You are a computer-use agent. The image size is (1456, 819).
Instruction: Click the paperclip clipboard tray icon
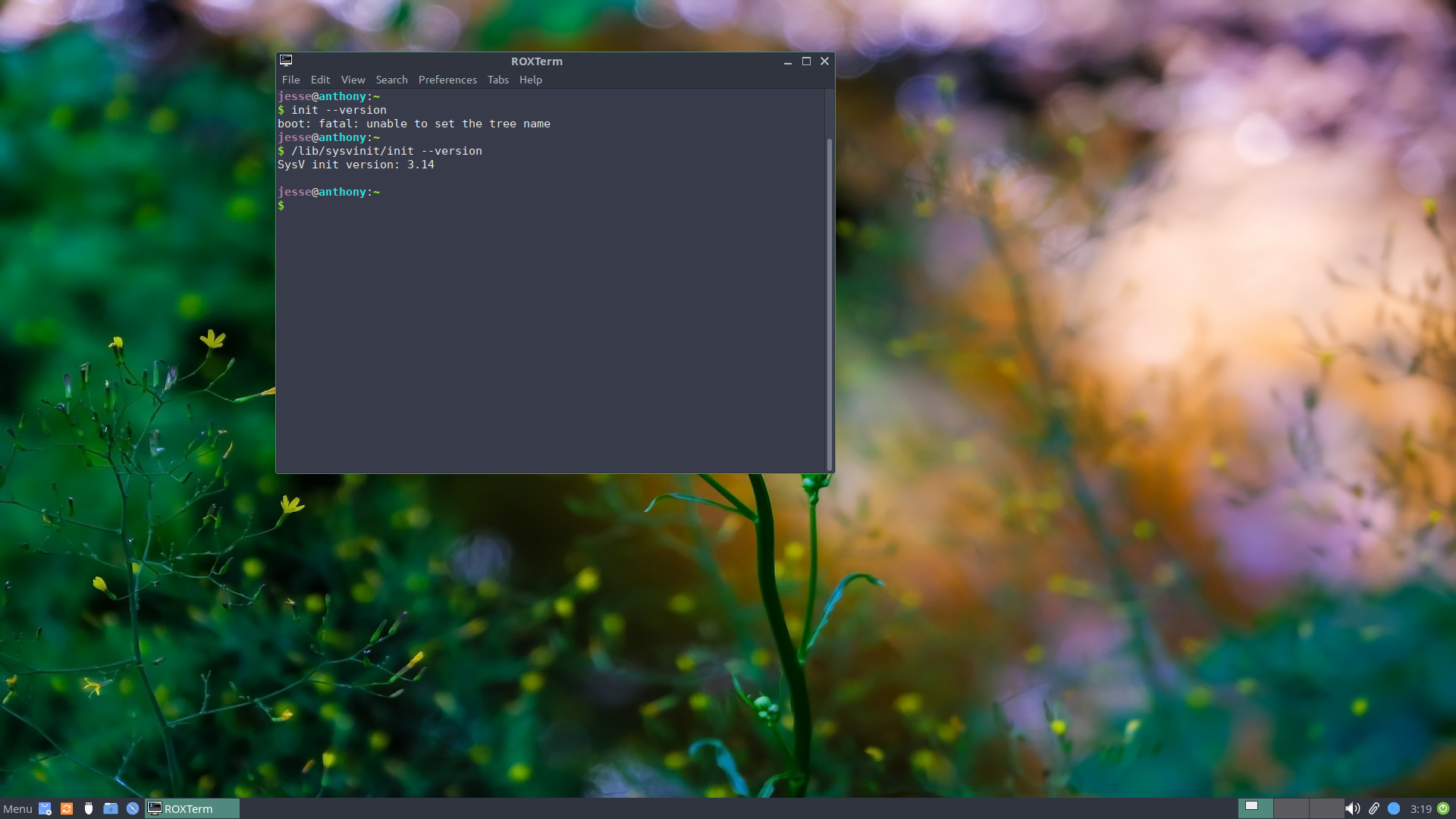(1373, 808)
